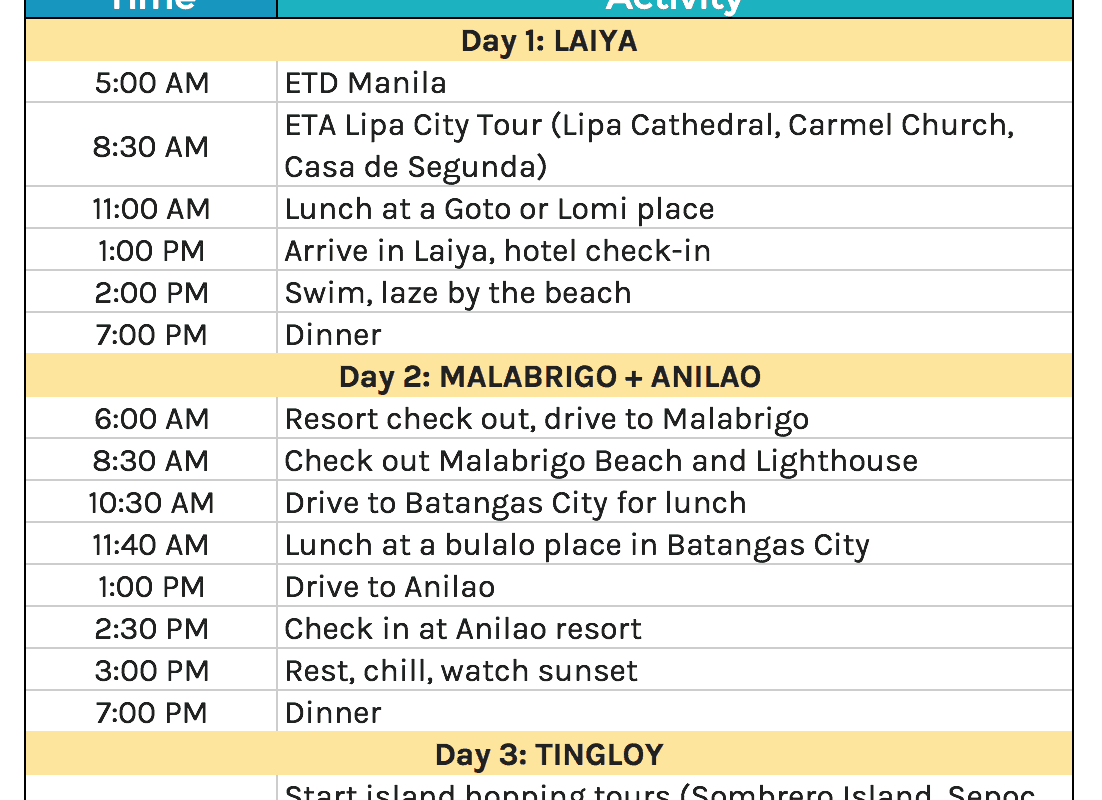1102x800 pixels.
Task: Click the Day 2: MALABRIGO + ANILAO header
Action: [x=549, y=377]
